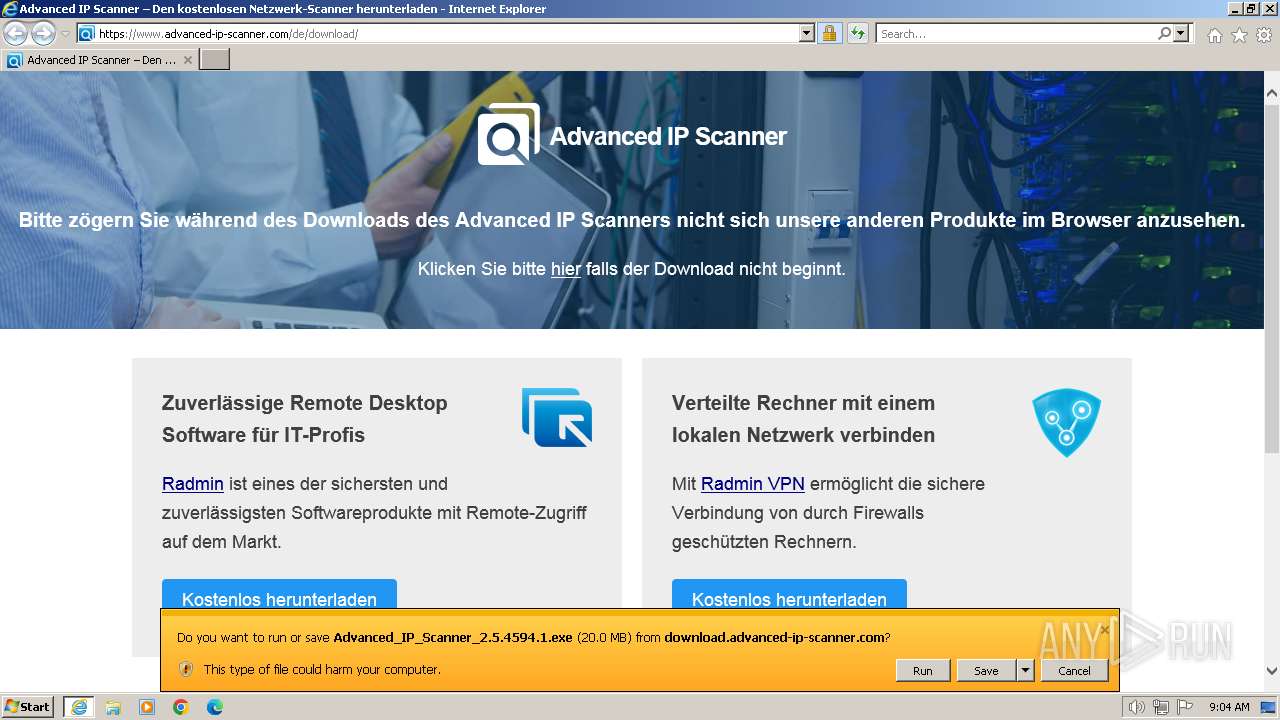The image size is (1280, 720).
Task: Launch Microsoft Edge from the taskbar
Action: [x=215, y=707]
